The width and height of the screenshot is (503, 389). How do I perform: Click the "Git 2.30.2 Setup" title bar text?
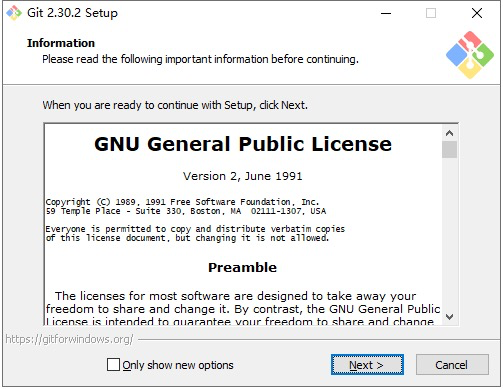point(72,13)
